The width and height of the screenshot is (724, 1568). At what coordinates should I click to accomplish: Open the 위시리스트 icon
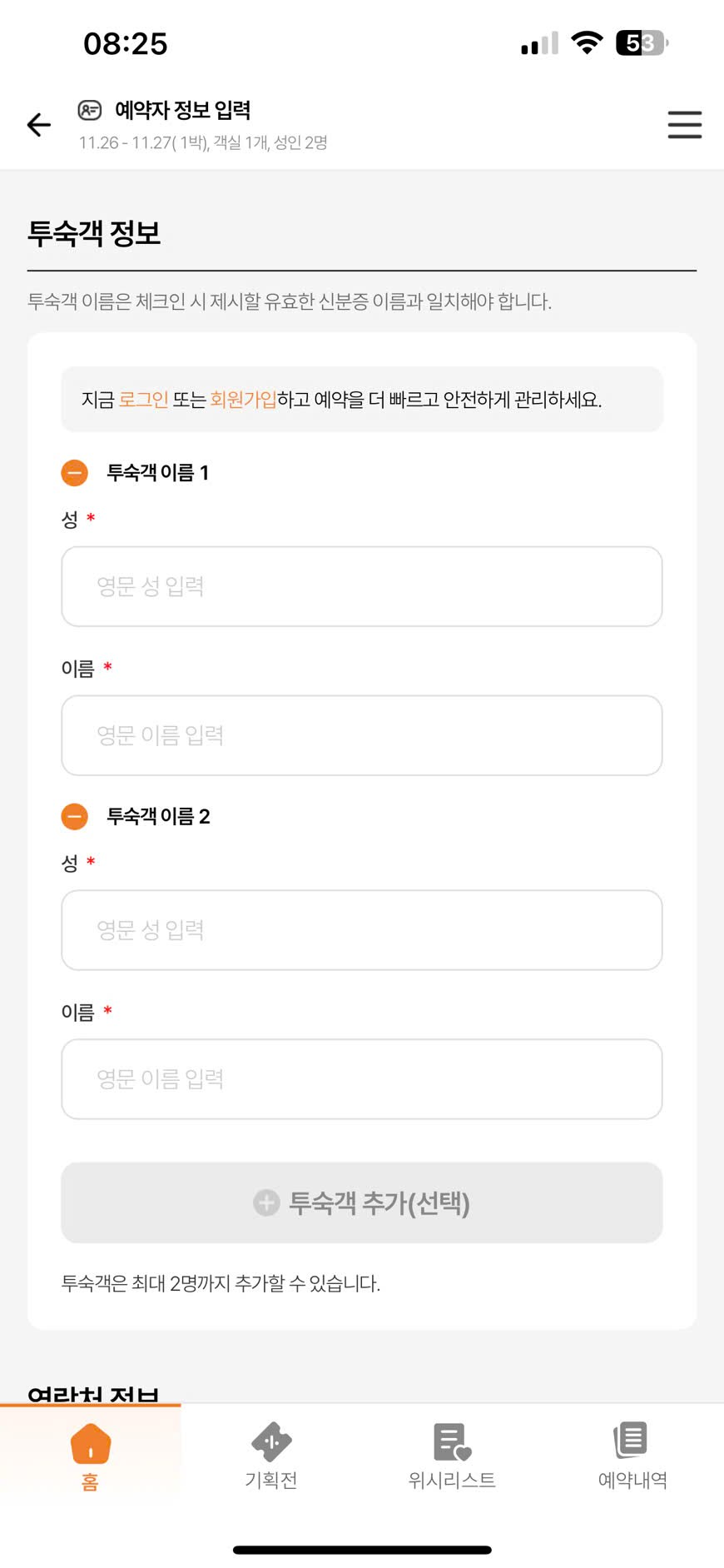tap(452, 1442)
